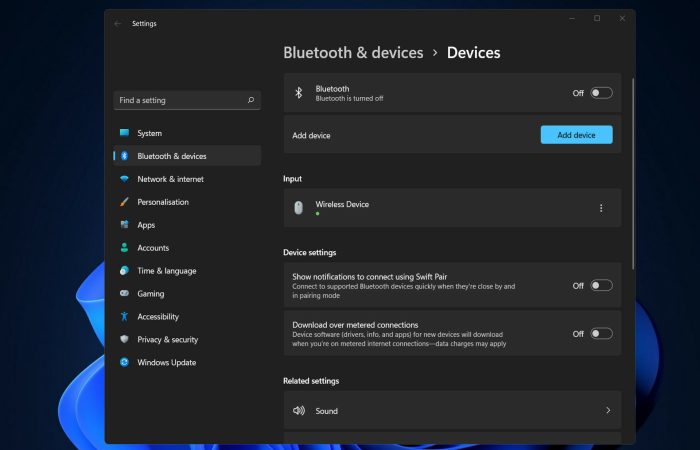The image size is (700, 450).
Task: Open Time & language settings
Action: (x=187, y=271)
